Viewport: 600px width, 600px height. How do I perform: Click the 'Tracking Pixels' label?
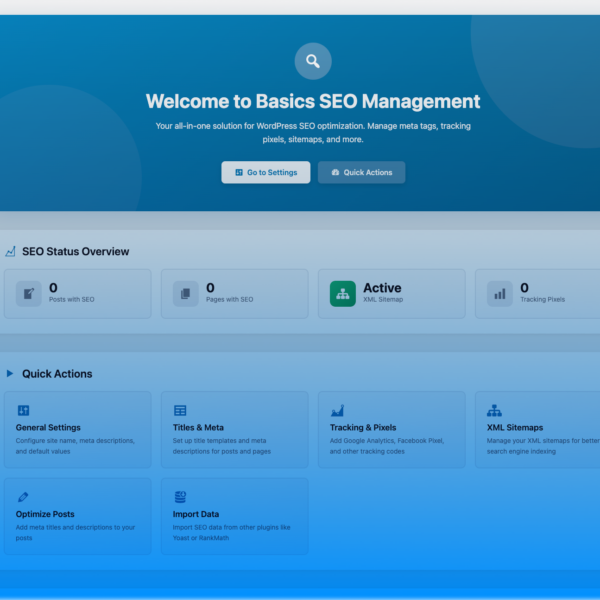click(543, 300)
